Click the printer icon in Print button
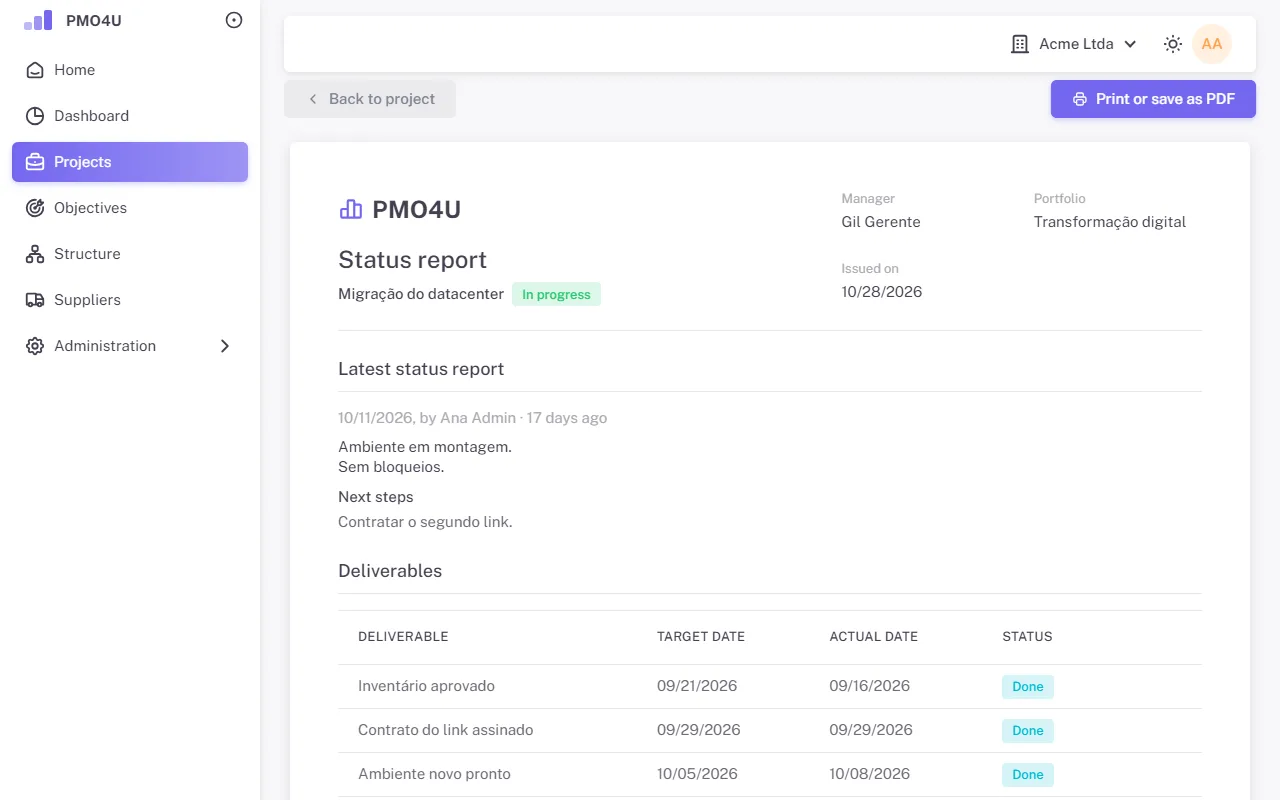Viewport: 1280px width, 800px height. pos(1080,99)
